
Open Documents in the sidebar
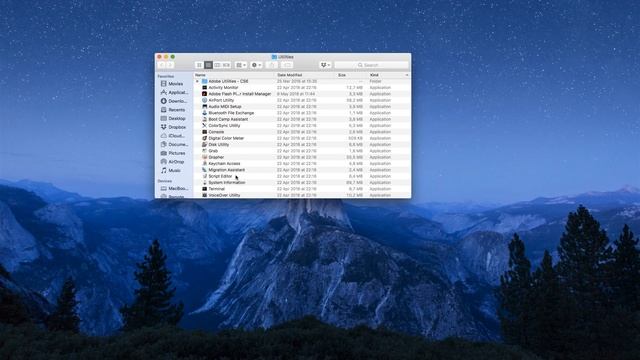pyautogui.click(x=174, y=144)
